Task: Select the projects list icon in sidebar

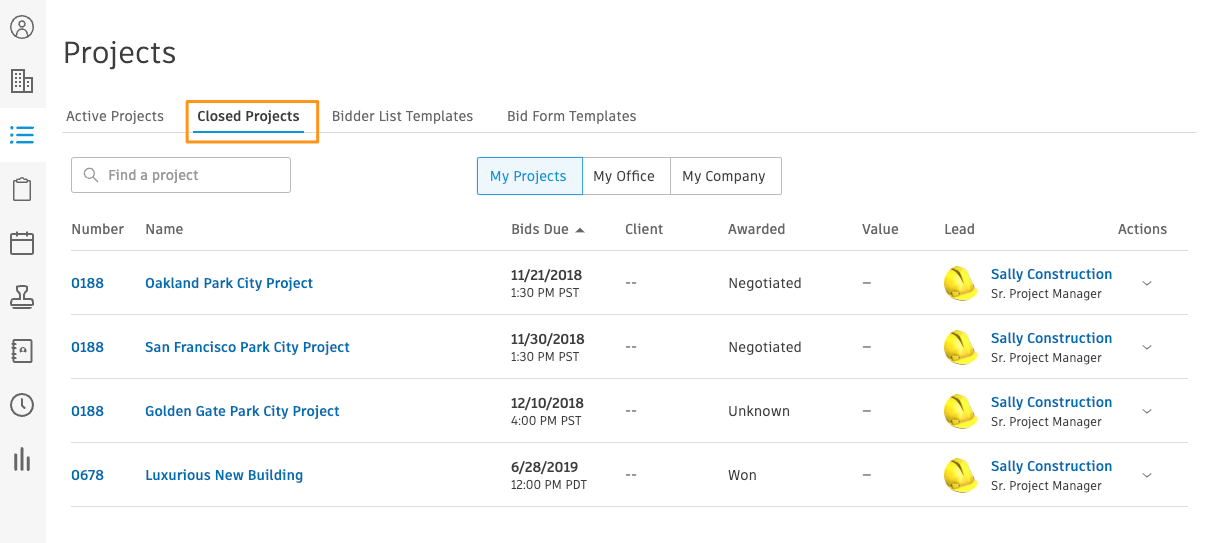Action: 22,135
